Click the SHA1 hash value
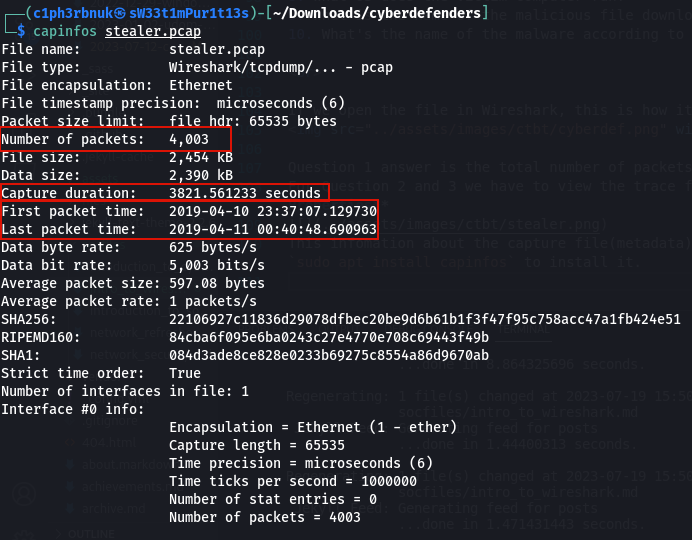Image resolution: width=692 pixels, height=540 pixels. pos(329,355)
